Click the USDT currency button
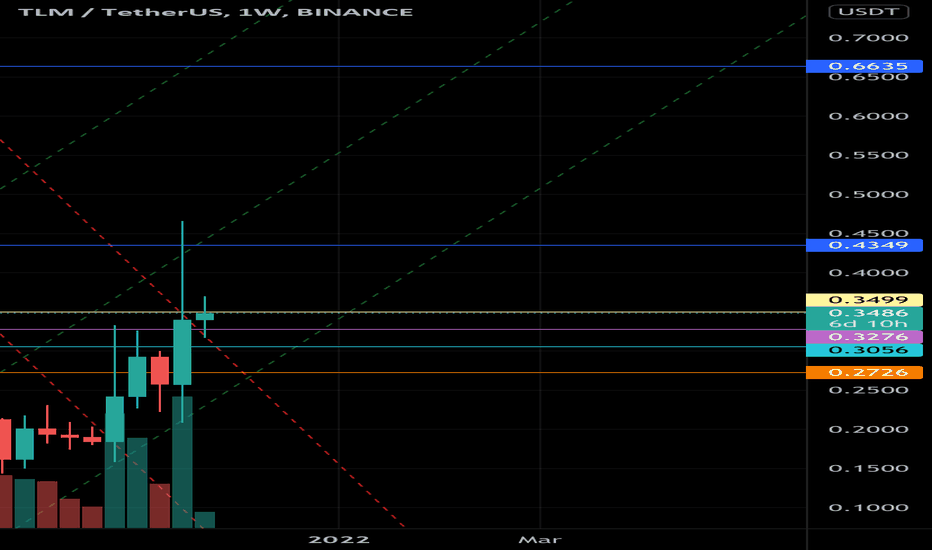 coord(868,12)
